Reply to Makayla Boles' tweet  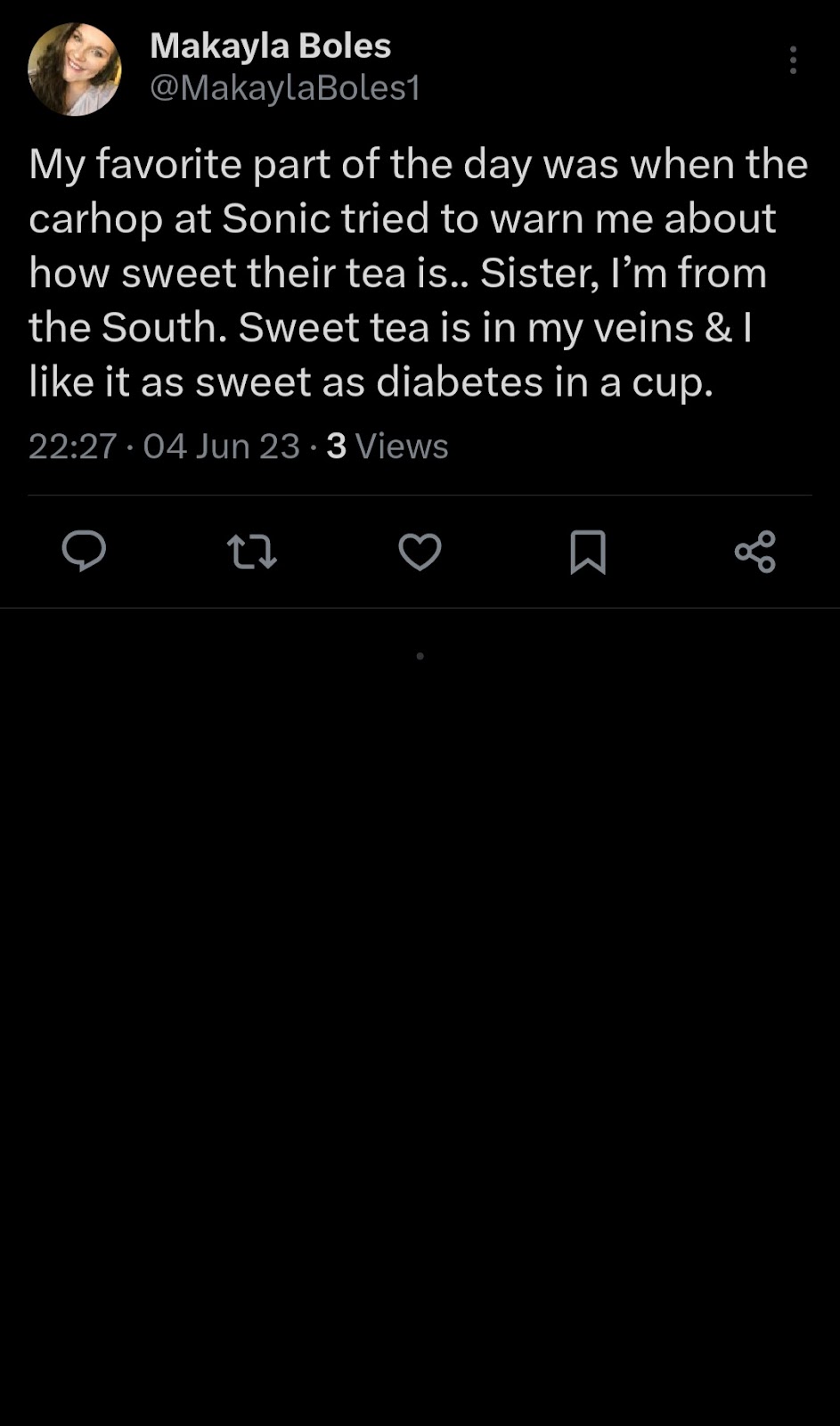[x=84, y=551]
